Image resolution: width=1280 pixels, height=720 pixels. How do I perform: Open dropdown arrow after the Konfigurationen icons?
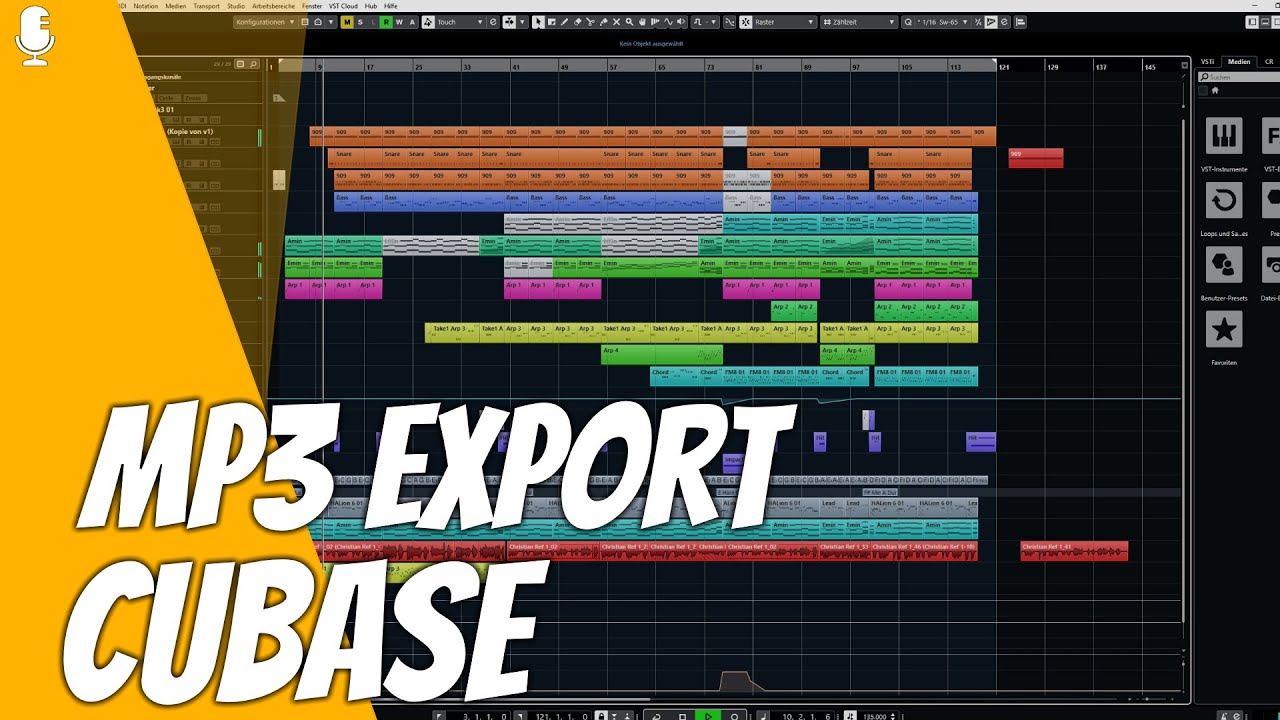tap(330, 22)
